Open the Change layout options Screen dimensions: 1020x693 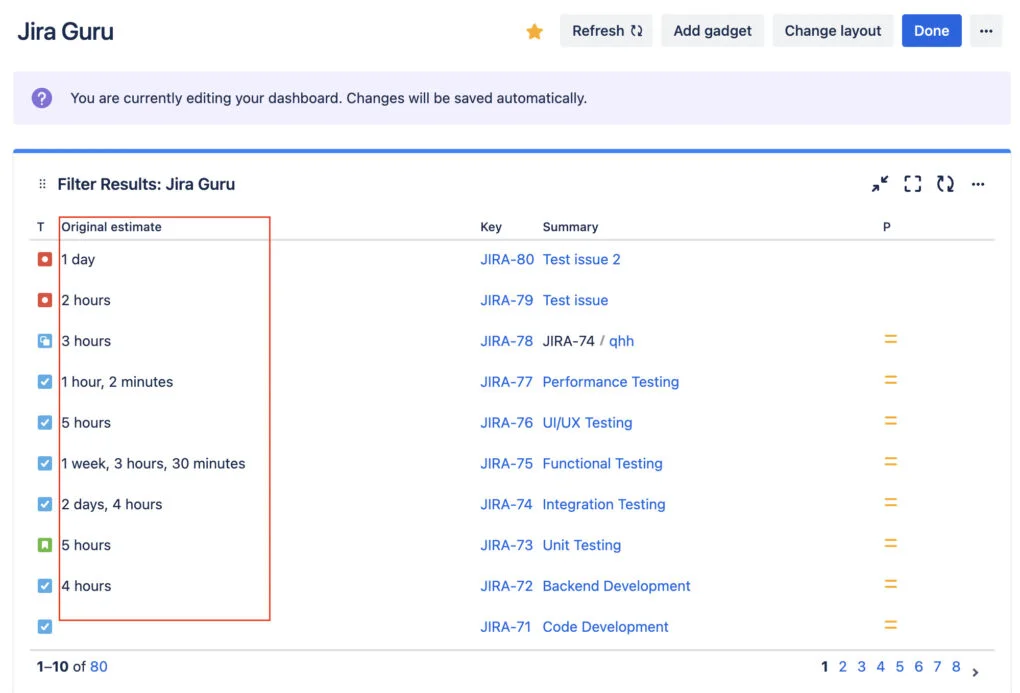click(833, 31)
